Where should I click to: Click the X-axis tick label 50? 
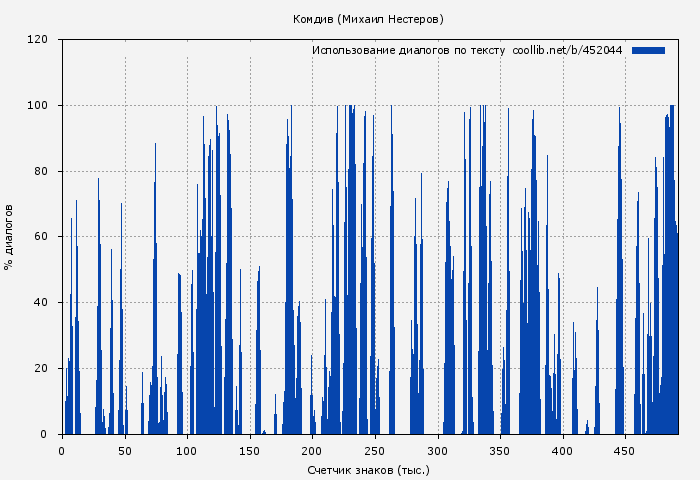125,451
